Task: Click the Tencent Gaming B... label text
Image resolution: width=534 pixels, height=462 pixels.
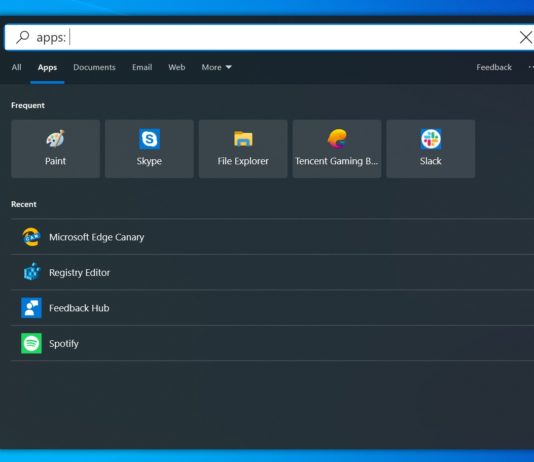Action: click(336, 161)
